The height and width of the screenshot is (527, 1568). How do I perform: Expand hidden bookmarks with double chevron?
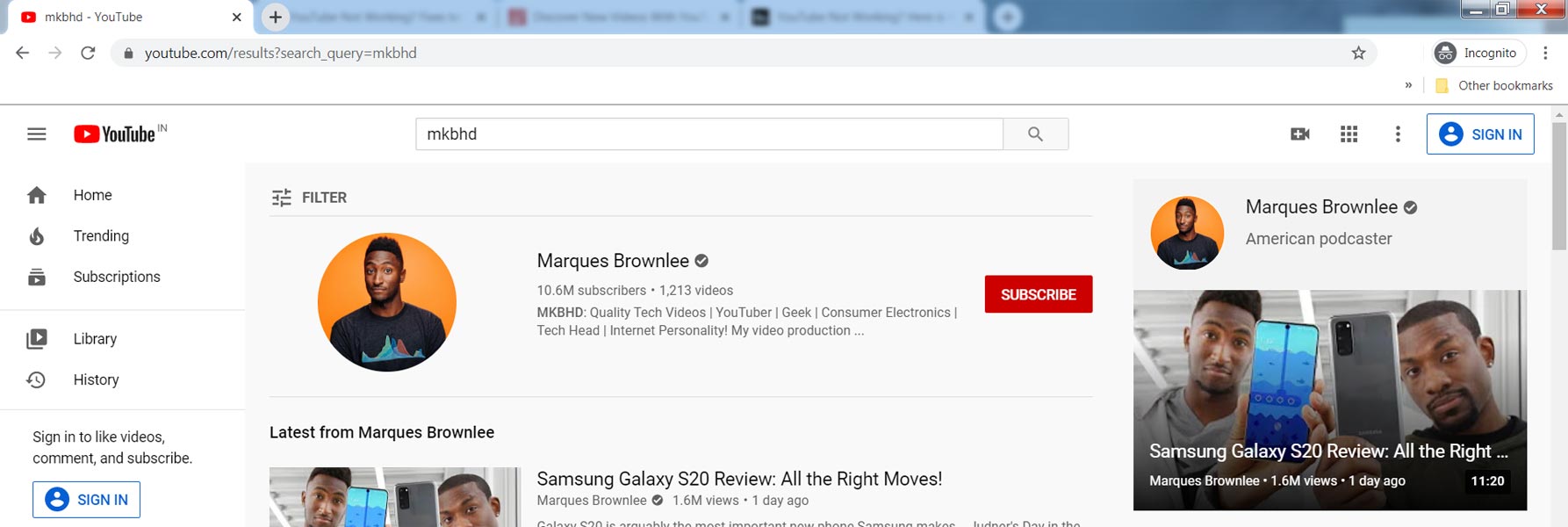[1408, 85]
